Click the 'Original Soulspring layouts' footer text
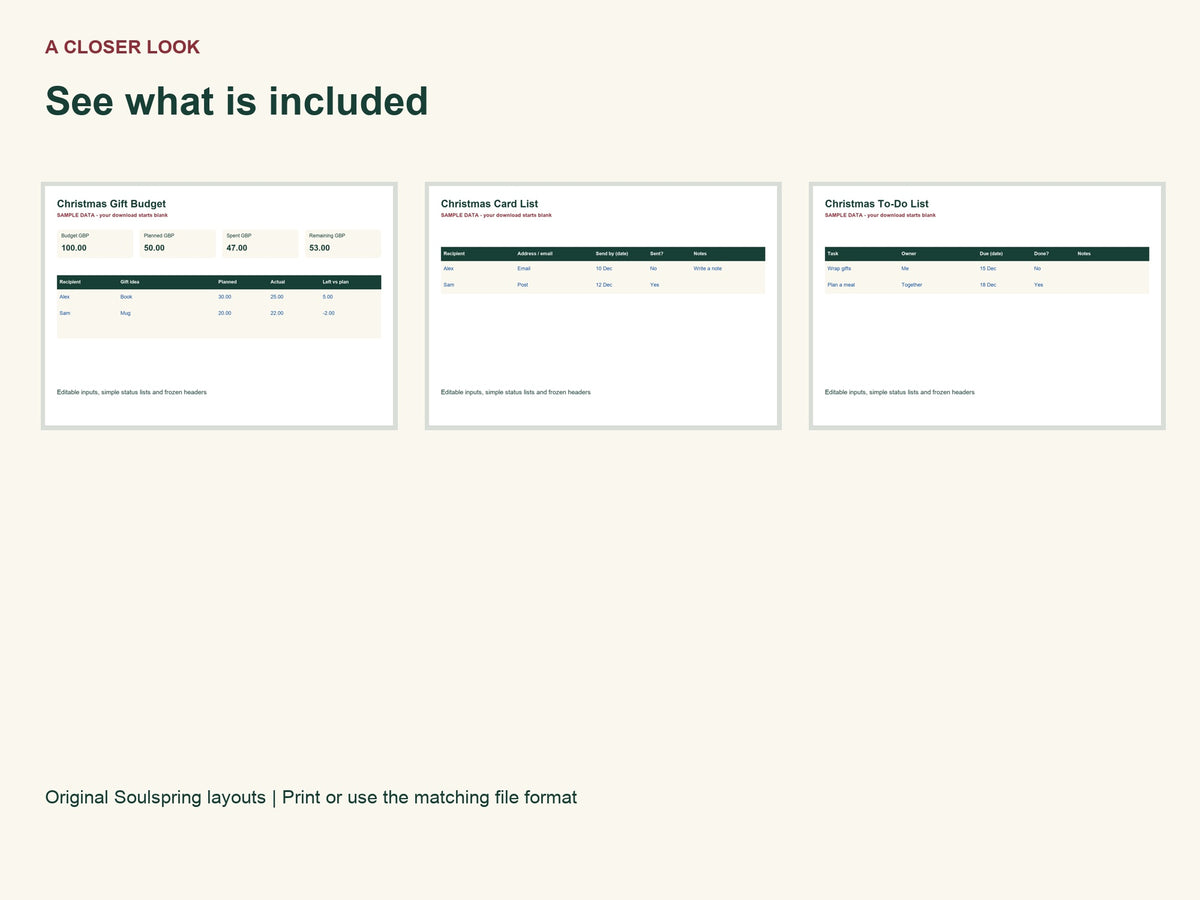Image resolution: width=1200 pixels, height=900 pixels. pos(155,797)
